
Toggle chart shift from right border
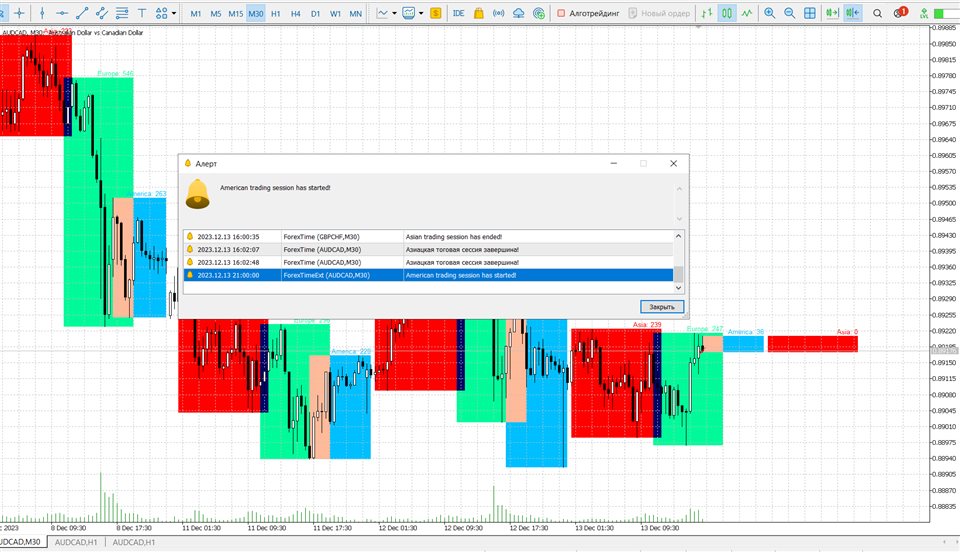pos(852,13)
